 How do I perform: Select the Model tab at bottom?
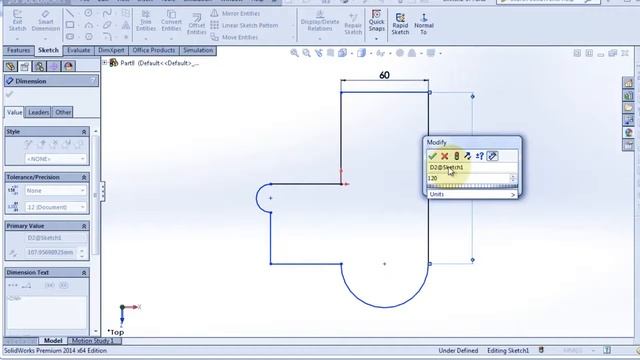tap(53, 340)
